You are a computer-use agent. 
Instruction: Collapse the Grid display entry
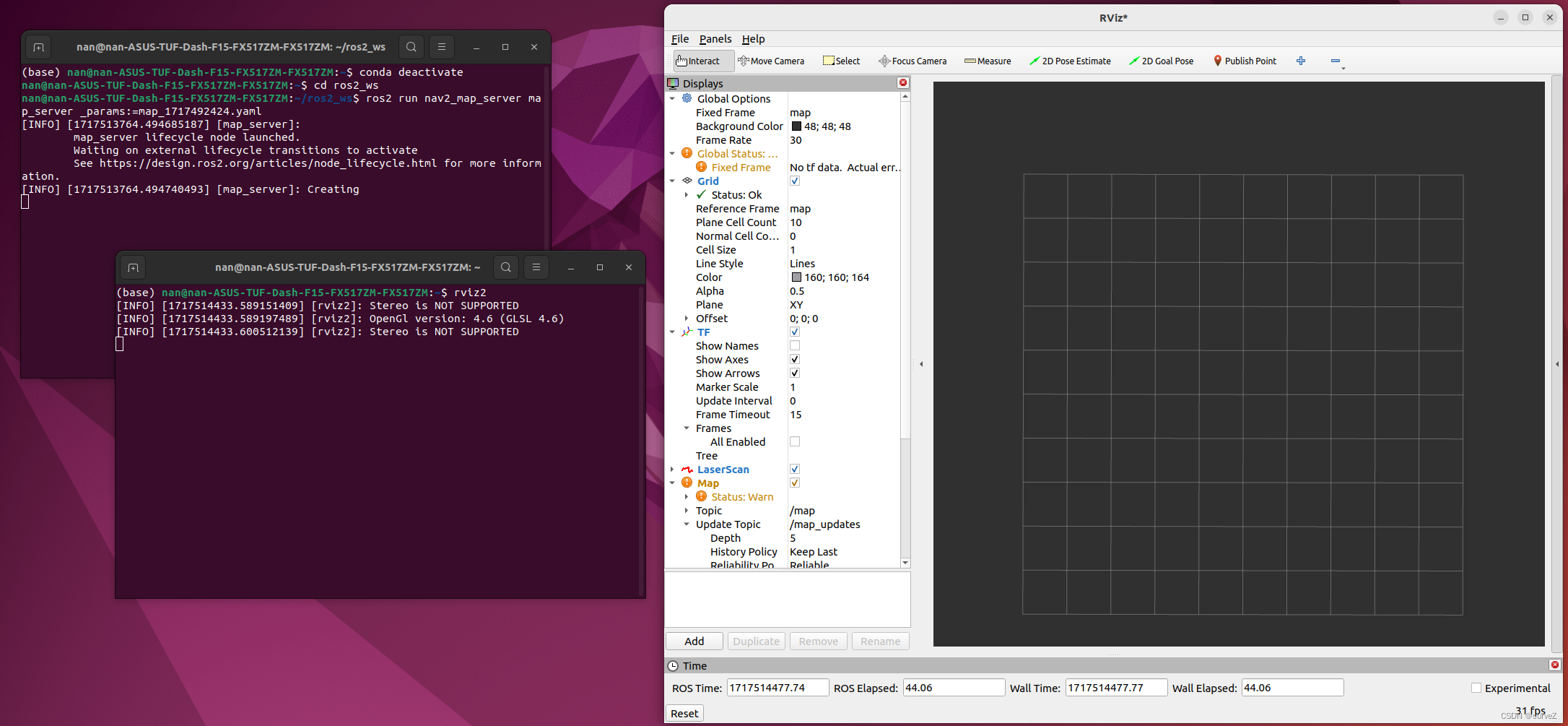pos(672,181)
